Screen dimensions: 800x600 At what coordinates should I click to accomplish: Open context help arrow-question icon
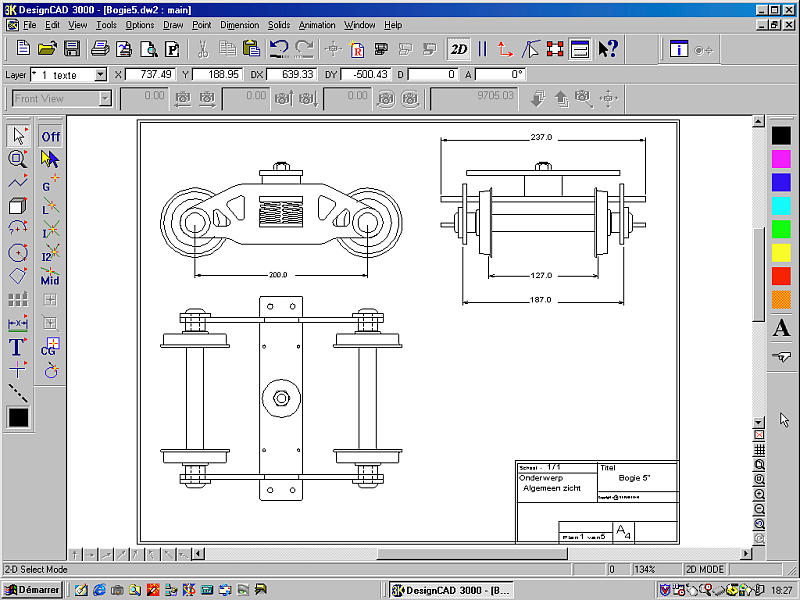click(608, 48)
